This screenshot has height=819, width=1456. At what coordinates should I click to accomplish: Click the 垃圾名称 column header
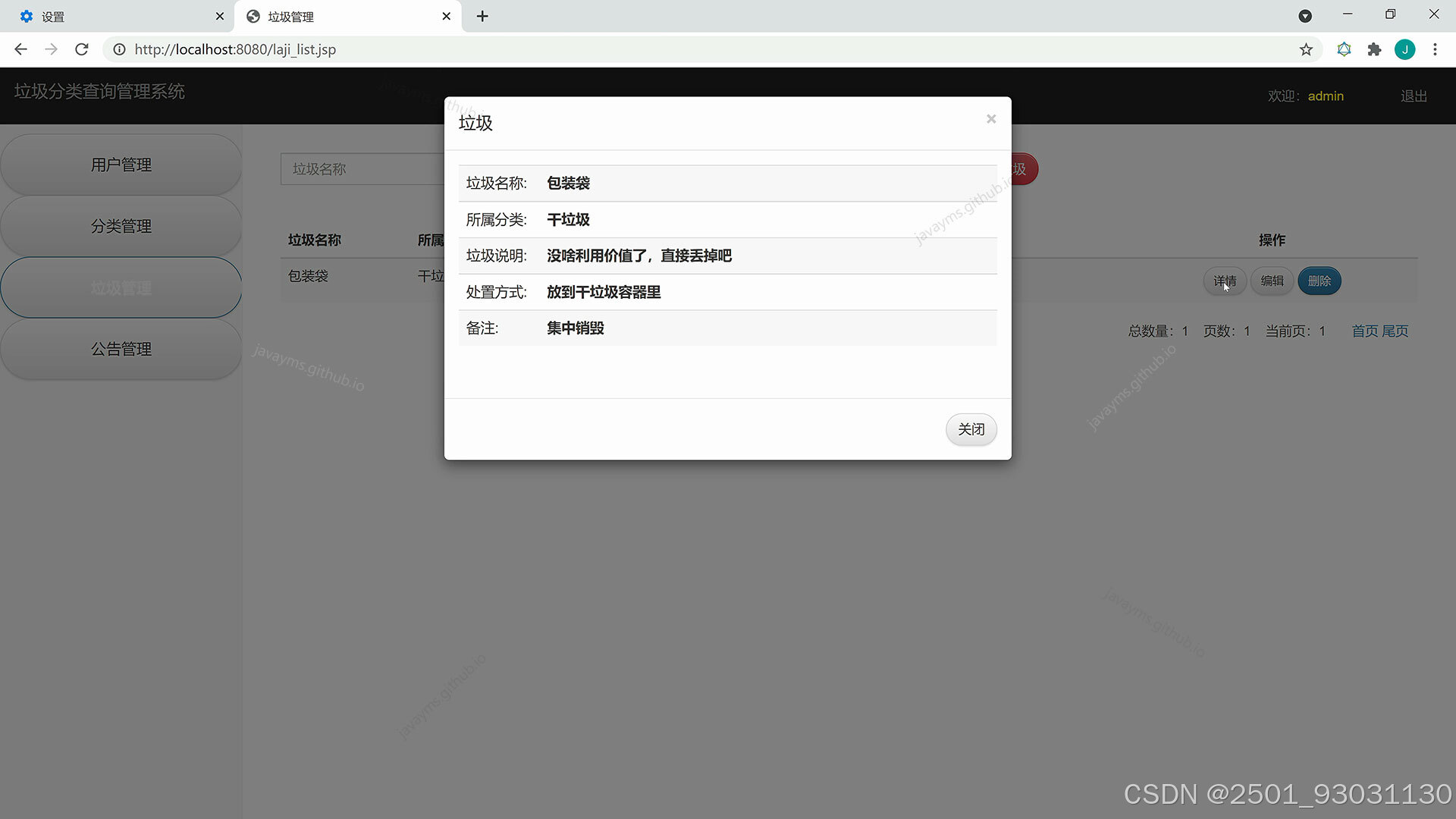point(315,240)
